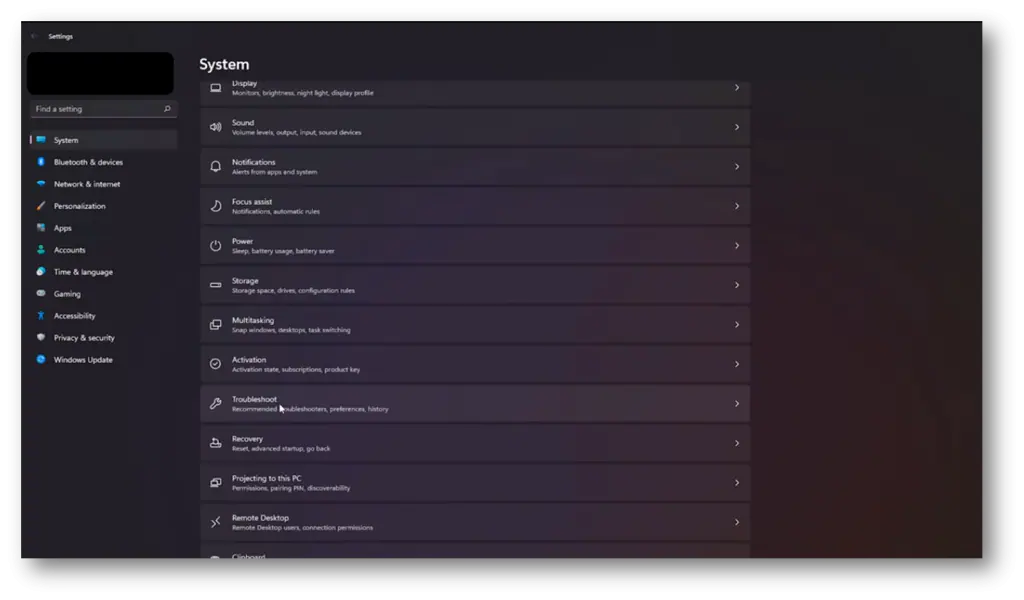Open Storage using its chevron

[x=737, y=285]
